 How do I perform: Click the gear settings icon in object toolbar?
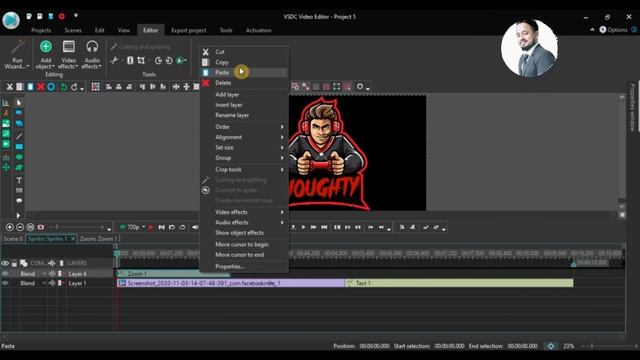pyautogui.click(x=360, y=87)
